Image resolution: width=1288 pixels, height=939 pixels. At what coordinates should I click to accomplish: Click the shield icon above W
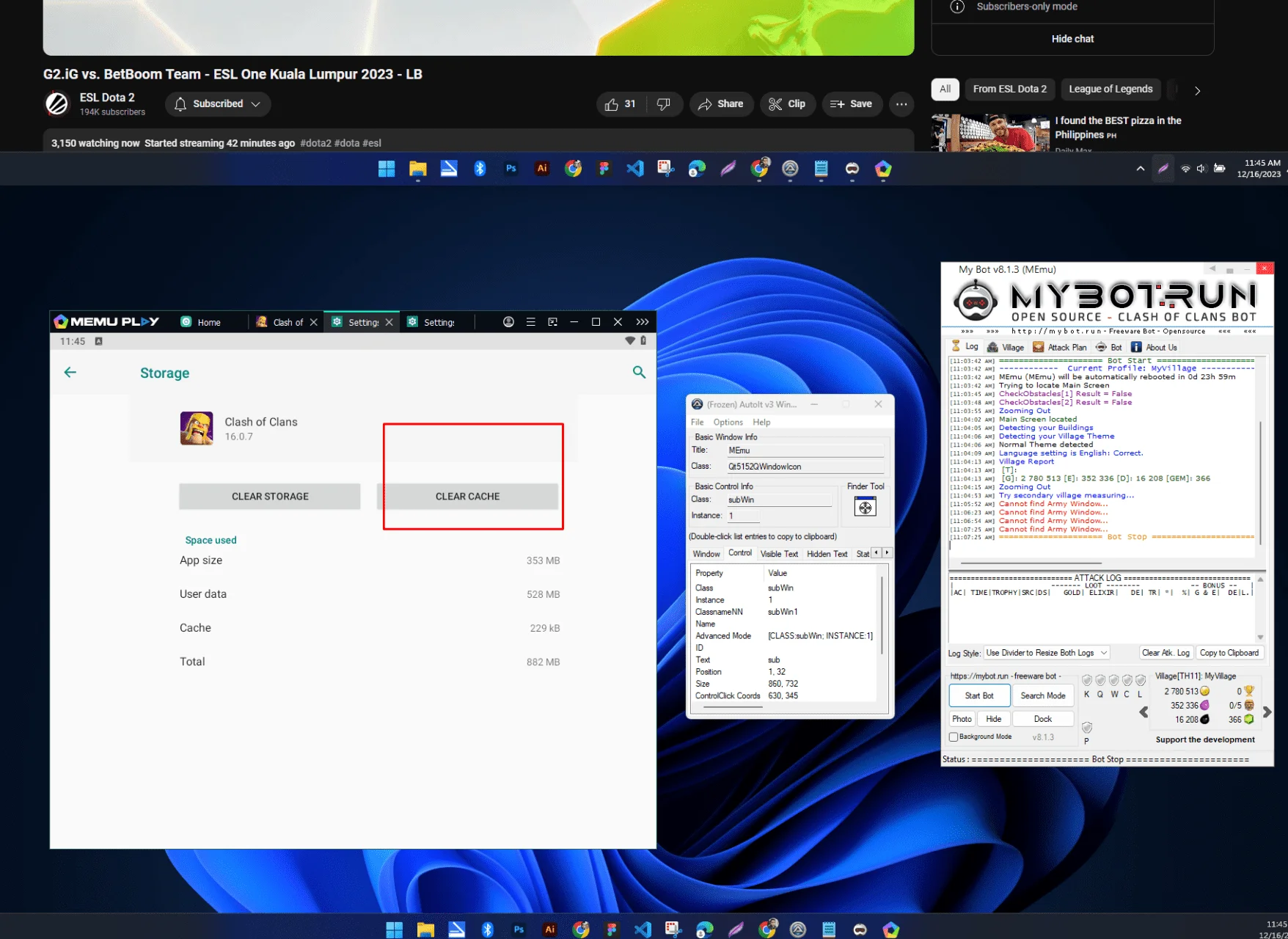[x=1114, y=681]
